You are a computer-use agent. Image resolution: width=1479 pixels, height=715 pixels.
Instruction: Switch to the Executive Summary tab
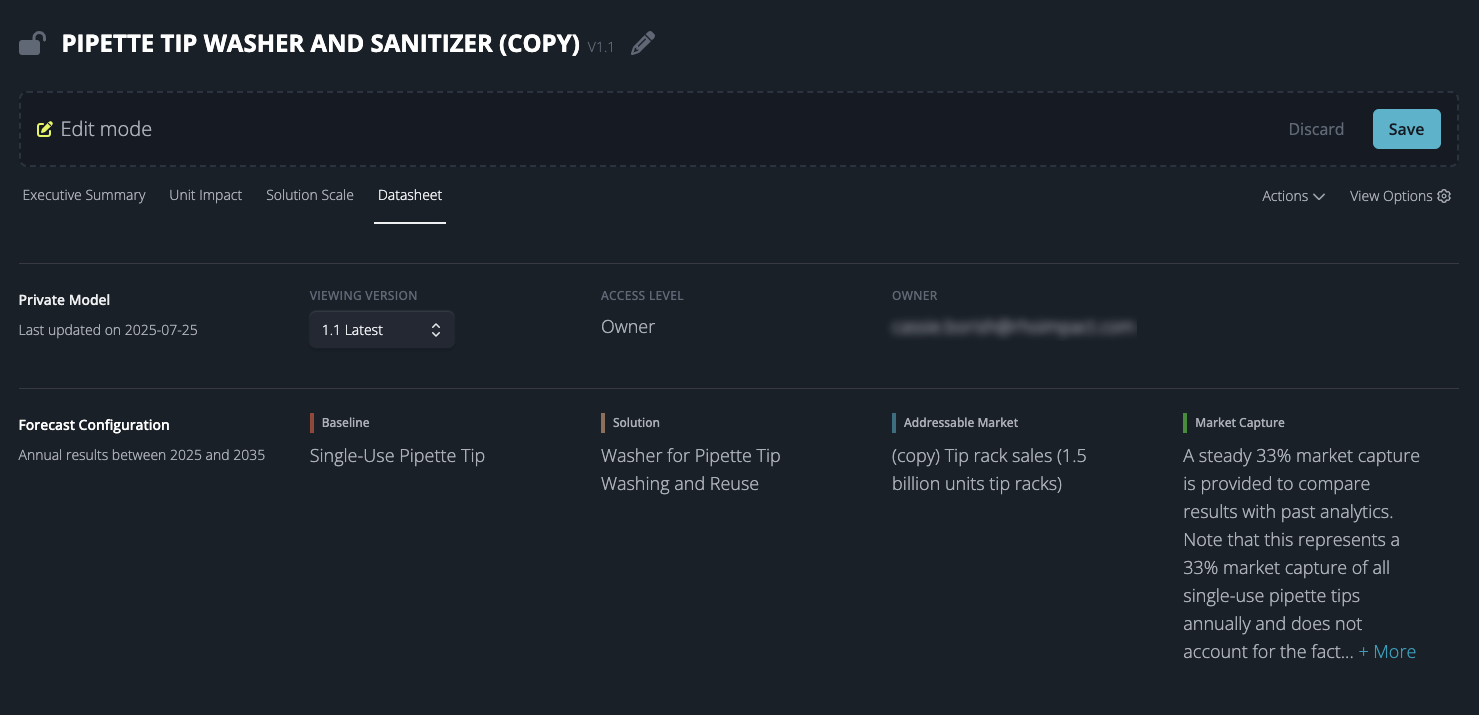click(x=84, y=195)
